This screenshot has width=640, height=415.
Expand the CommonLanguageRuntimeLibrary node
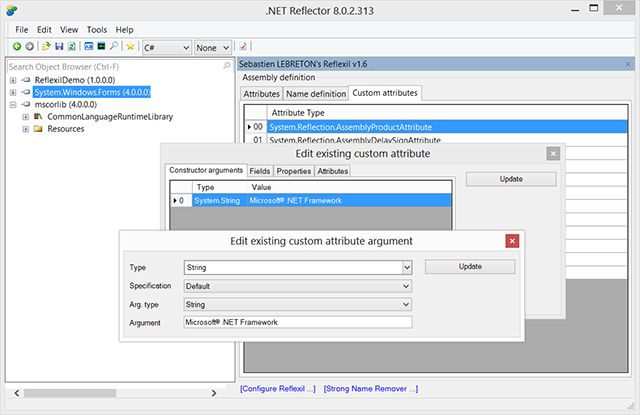(x=25, y=117)
